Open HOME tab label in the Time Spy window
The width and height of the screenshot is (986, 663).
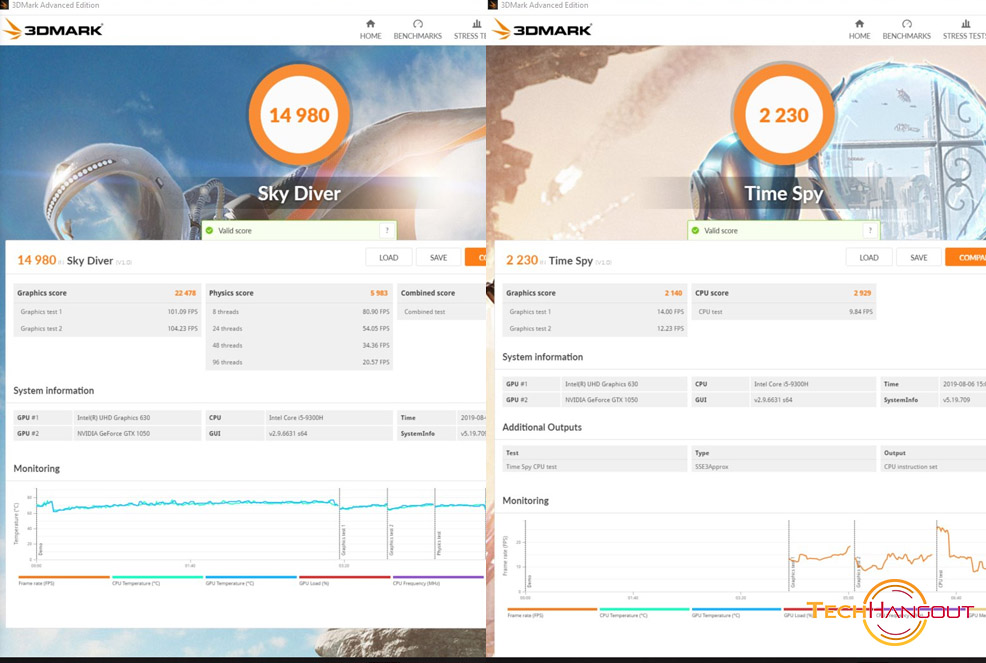(859, 36)
